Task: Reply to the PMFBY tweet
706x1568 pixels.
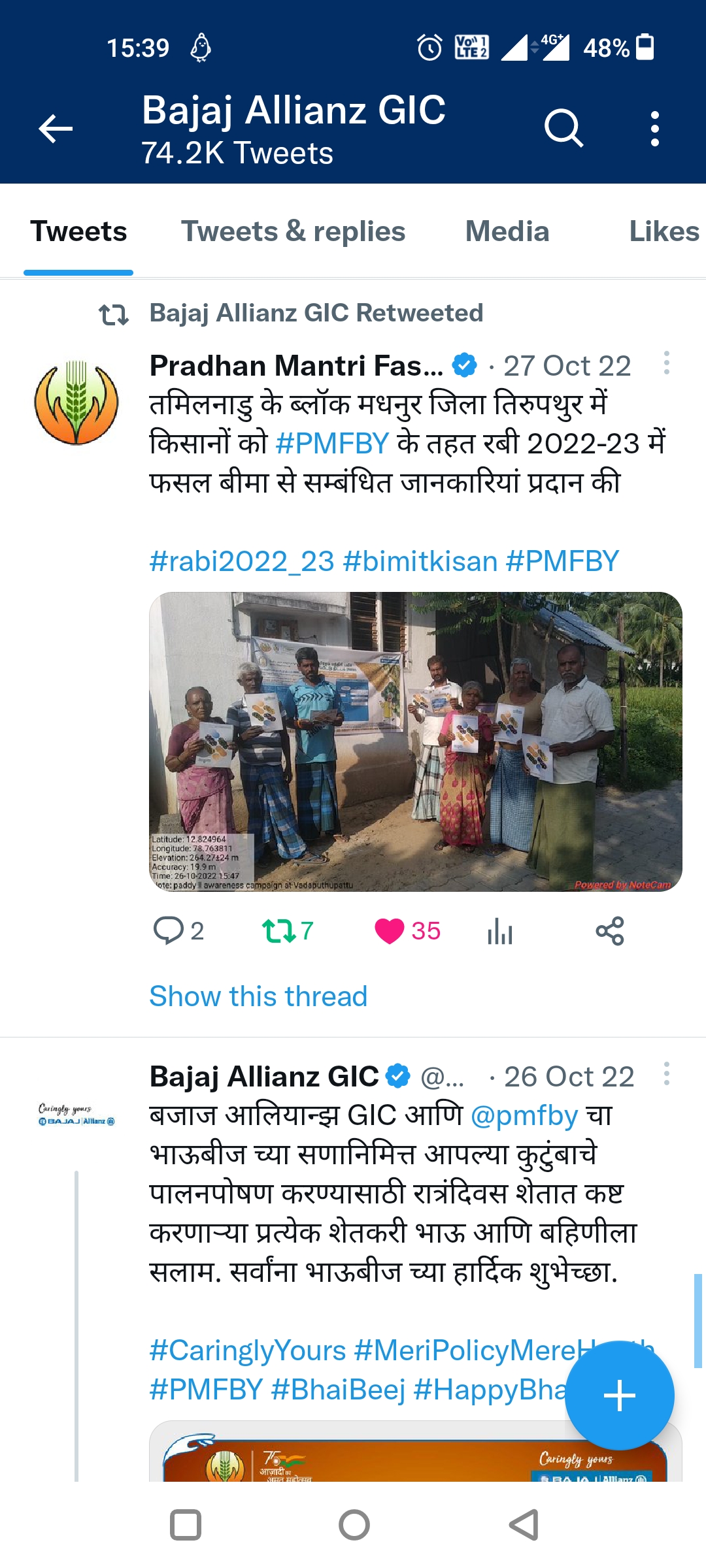Action: [169, 930]
